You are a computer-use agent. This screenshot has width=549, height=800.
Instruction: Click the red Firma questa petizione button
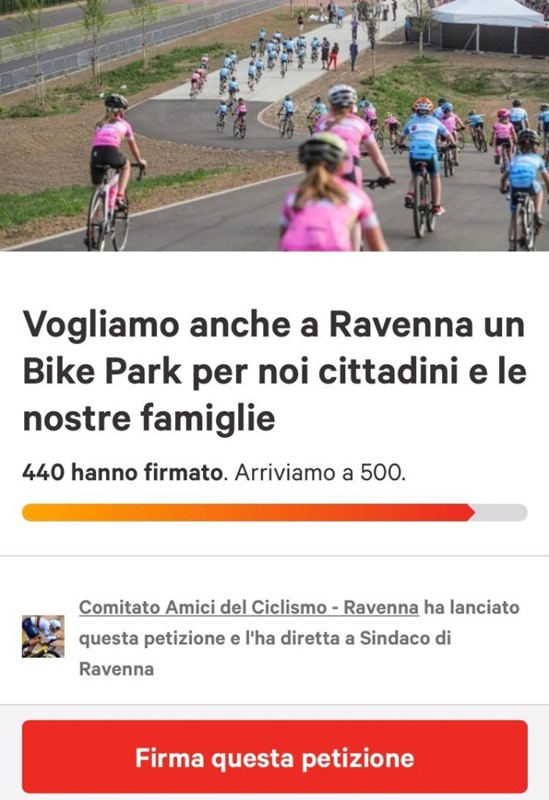pos(274,757)
